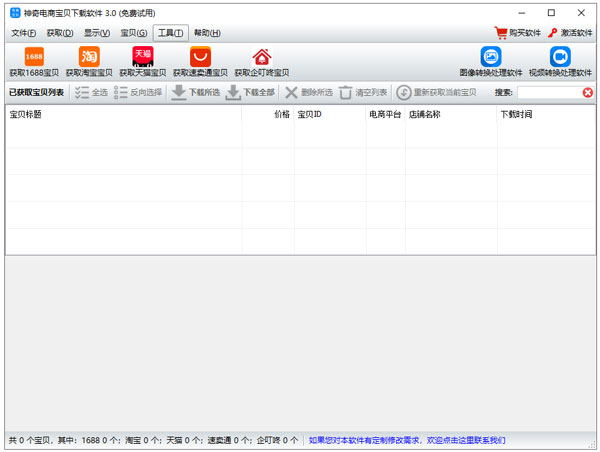Open the 工具(T) menu
600x452 pixels.
tap(171, 33)
